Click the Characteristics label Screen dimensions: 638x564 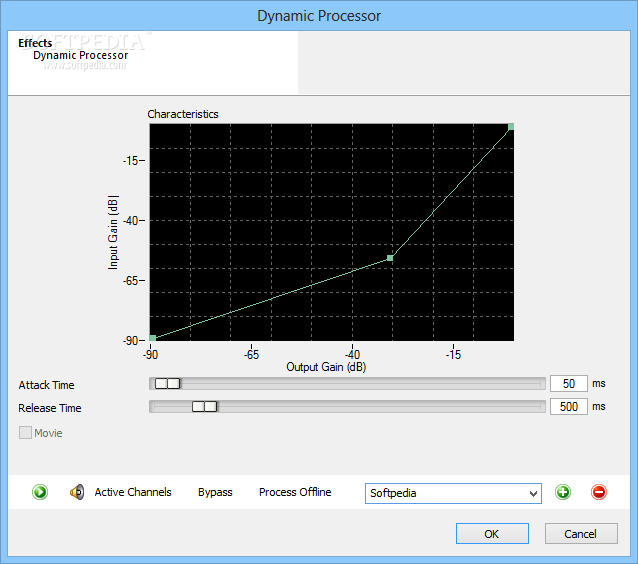(x=183, y=114)
